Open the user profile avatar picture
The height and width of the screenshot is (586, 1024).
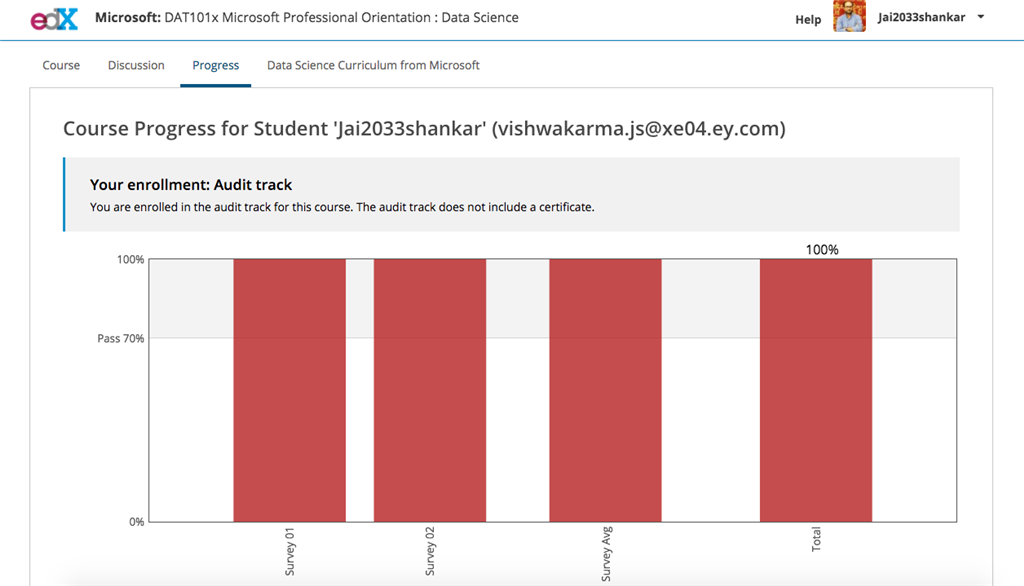(849, 16)
